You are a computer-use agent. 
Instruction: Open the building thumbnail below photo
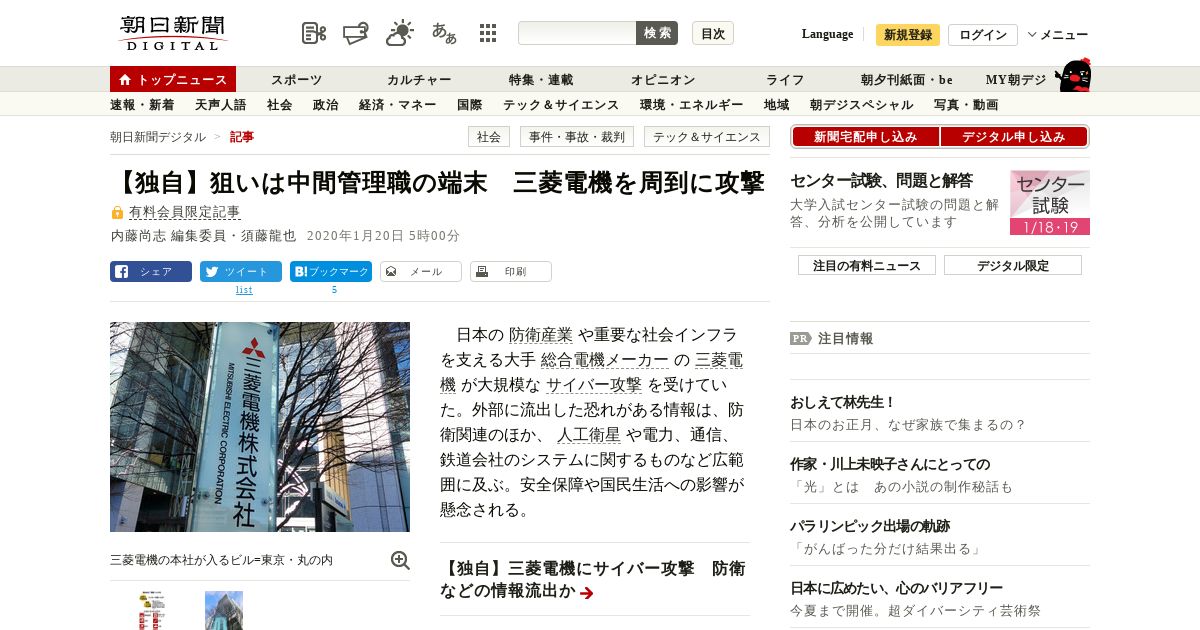(224, 610)
